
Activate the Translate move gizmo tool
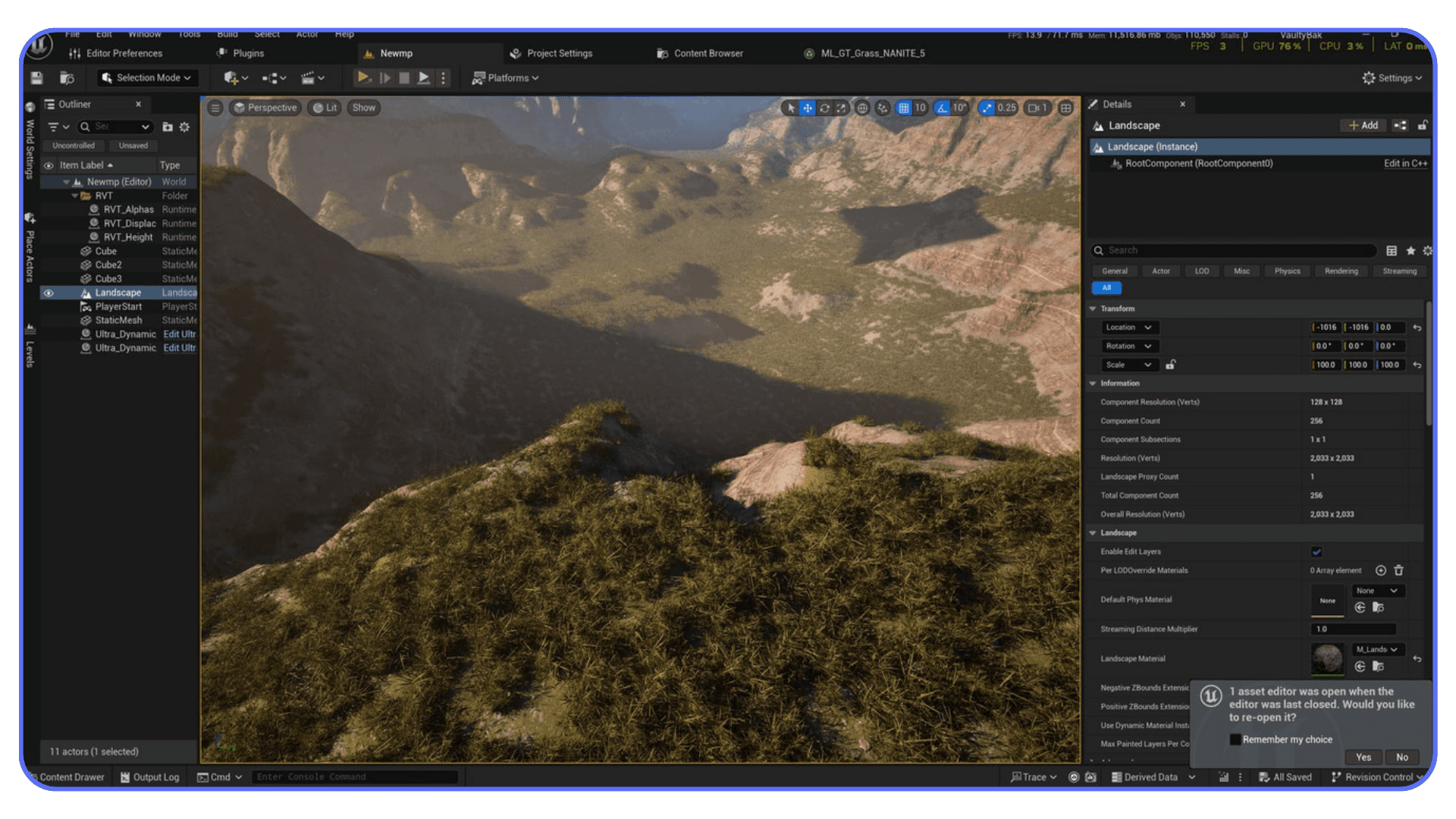808,108
